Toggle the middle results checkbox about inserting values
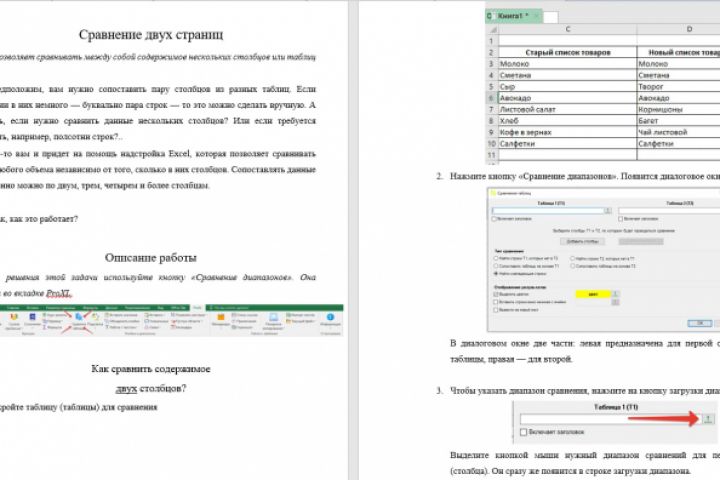 coord(495,302)
